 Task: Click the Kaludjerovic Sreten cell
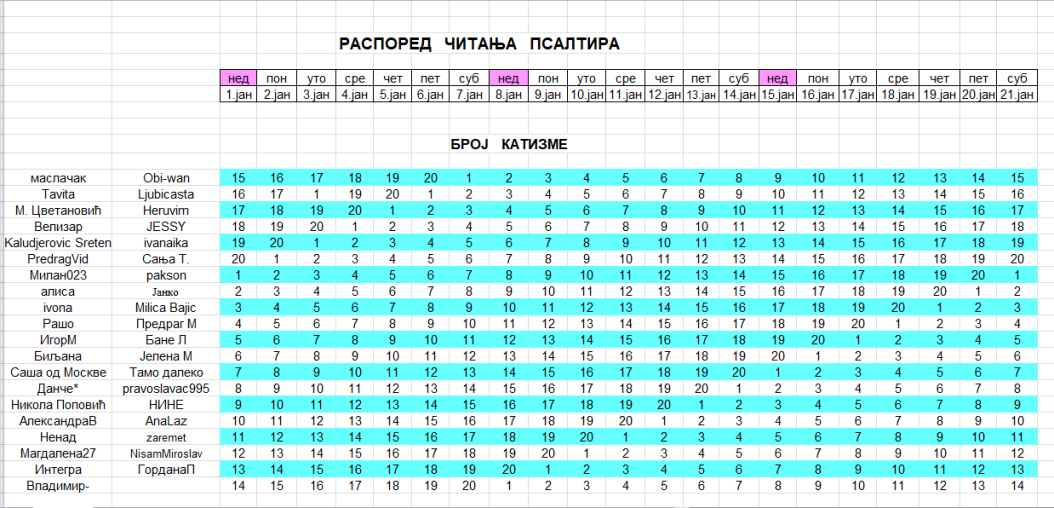coord(58,243)
